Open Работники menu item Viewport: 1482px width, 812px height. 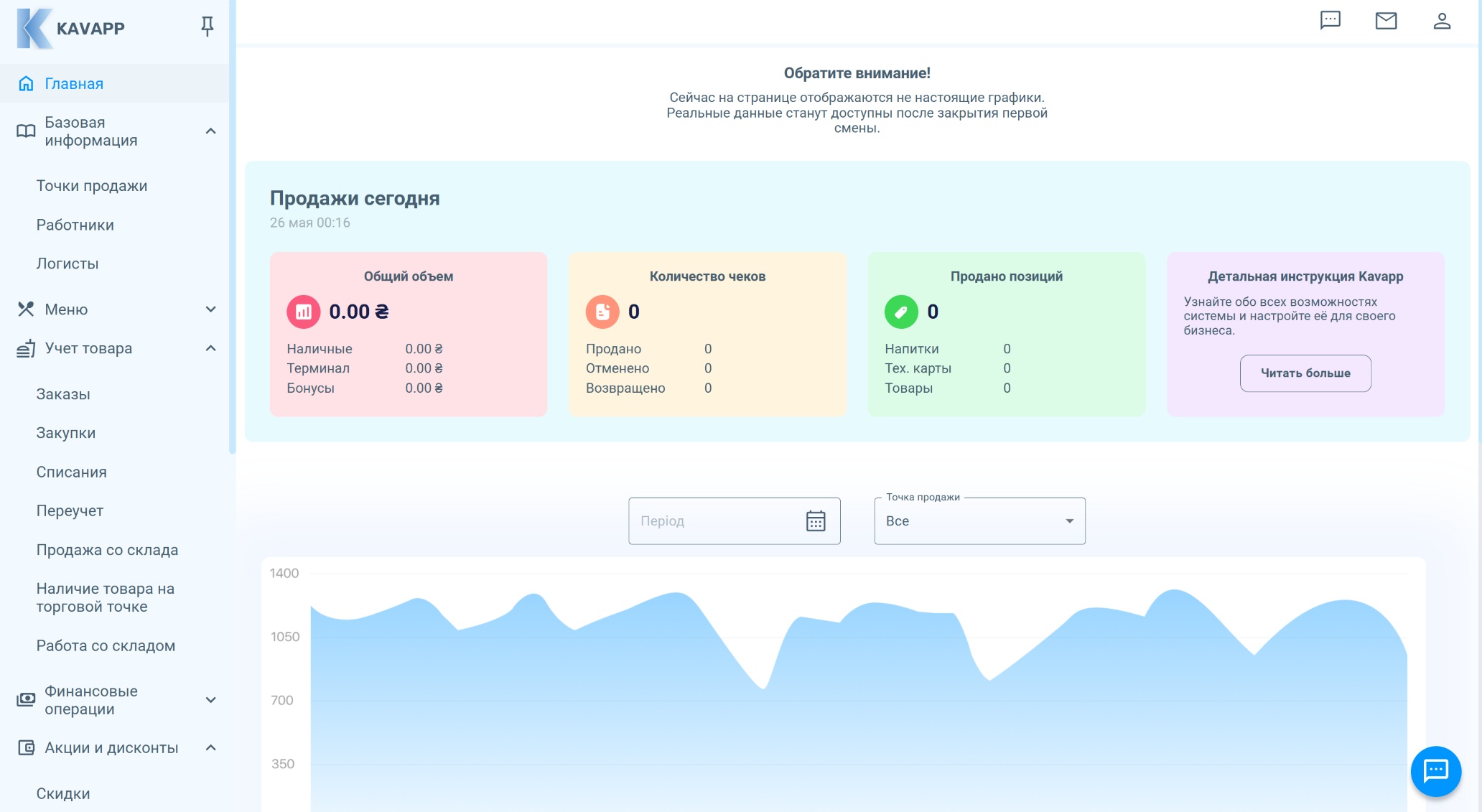[x=75, y=225]
